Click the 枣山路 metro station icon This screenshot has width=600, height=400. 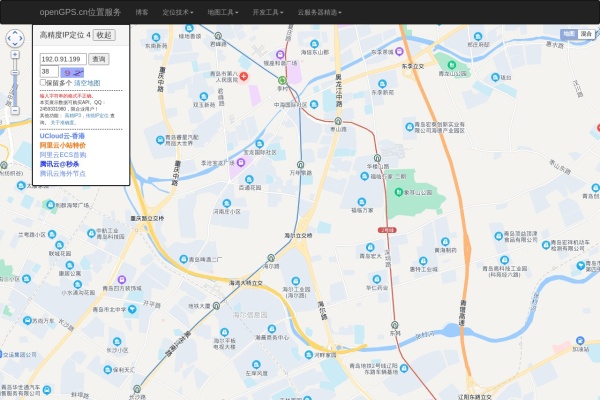pos(338,119)
